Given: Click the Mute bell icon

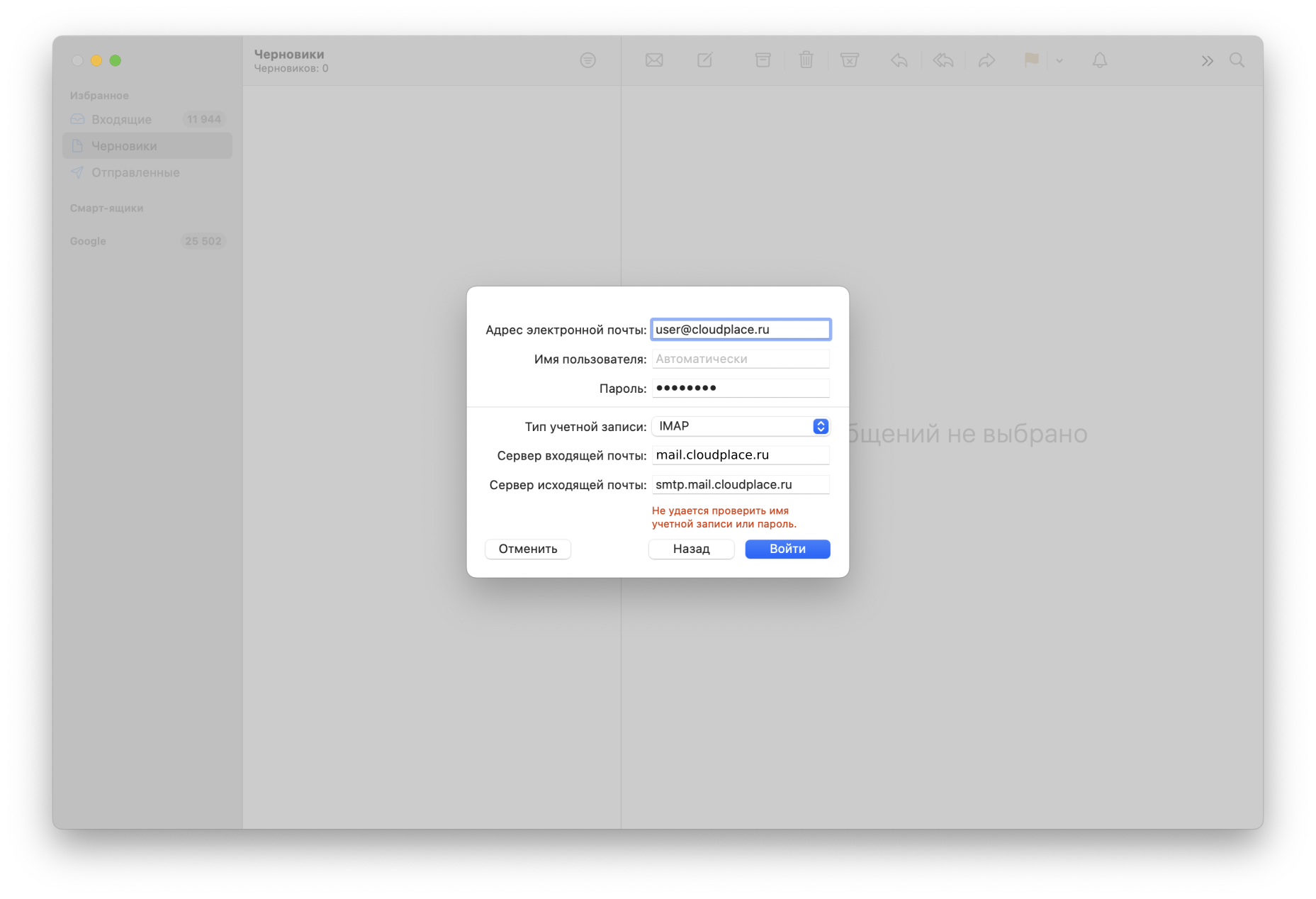Looking at the screenshot, I should click(x=1099, y=60).
